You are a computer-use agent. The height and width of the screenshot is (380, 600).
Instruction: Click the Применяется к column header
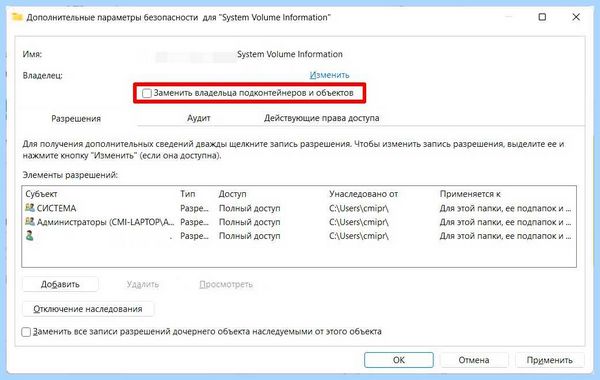[470, 194]
